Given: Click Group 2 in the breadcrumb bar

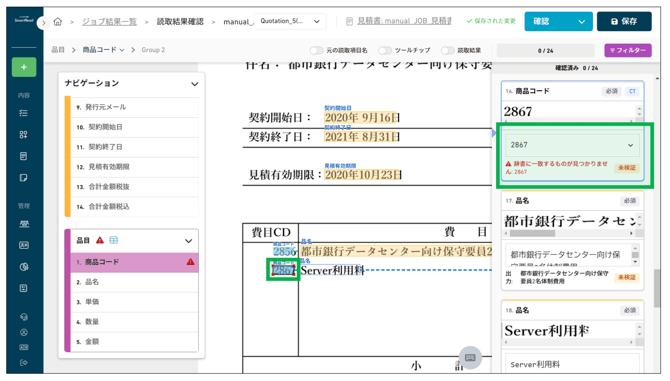Looking at the screenshot, I should point(153,50).
